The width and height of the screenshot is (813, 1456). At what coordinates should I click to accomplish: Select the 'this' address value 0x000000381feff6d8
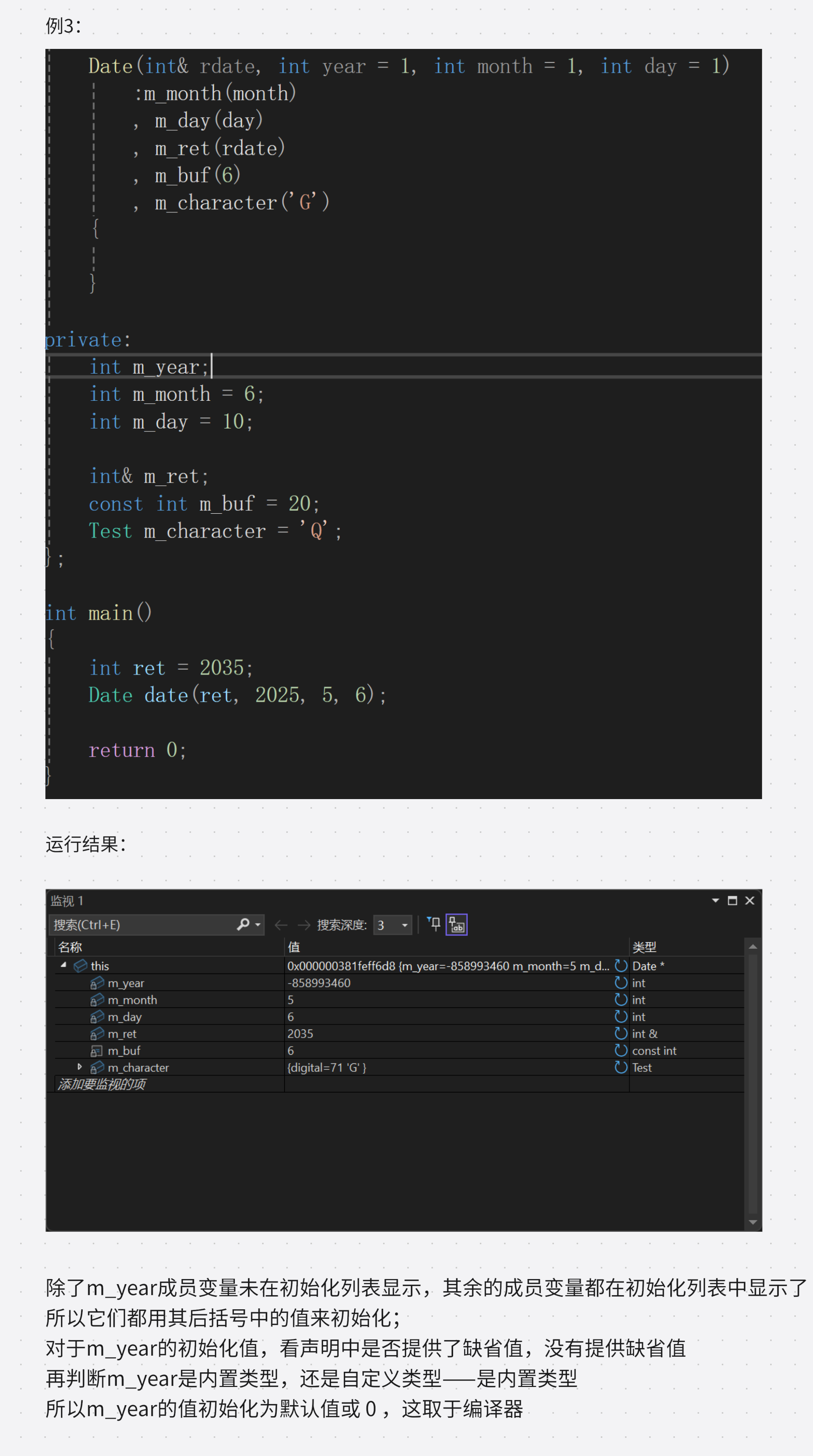341,966
